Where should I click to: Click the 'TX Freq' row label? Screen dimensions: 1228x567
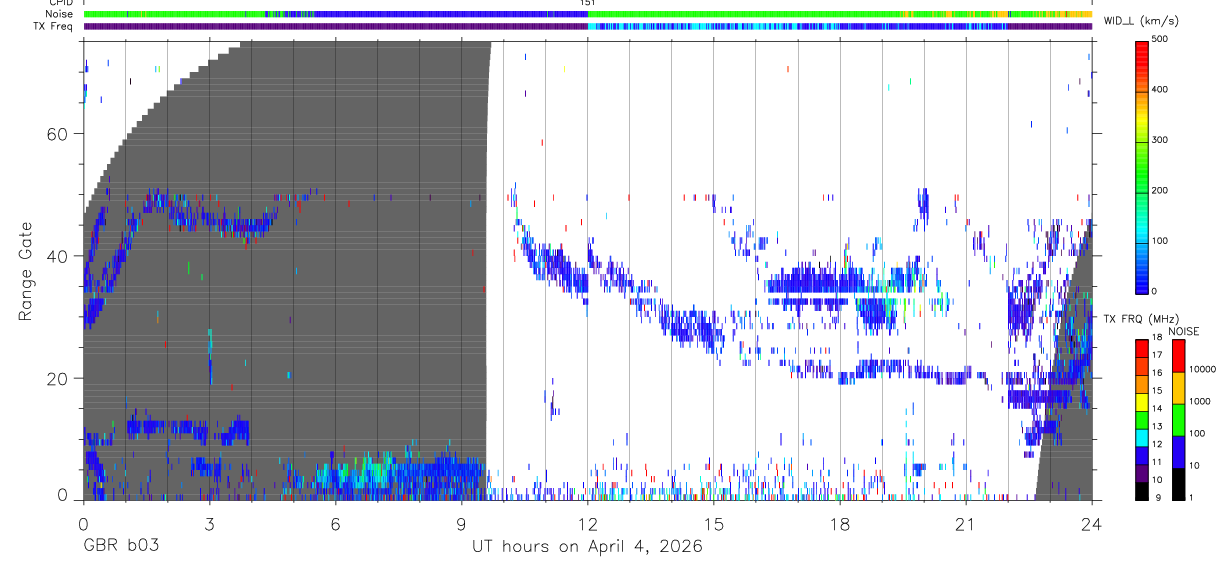point(52,26)
